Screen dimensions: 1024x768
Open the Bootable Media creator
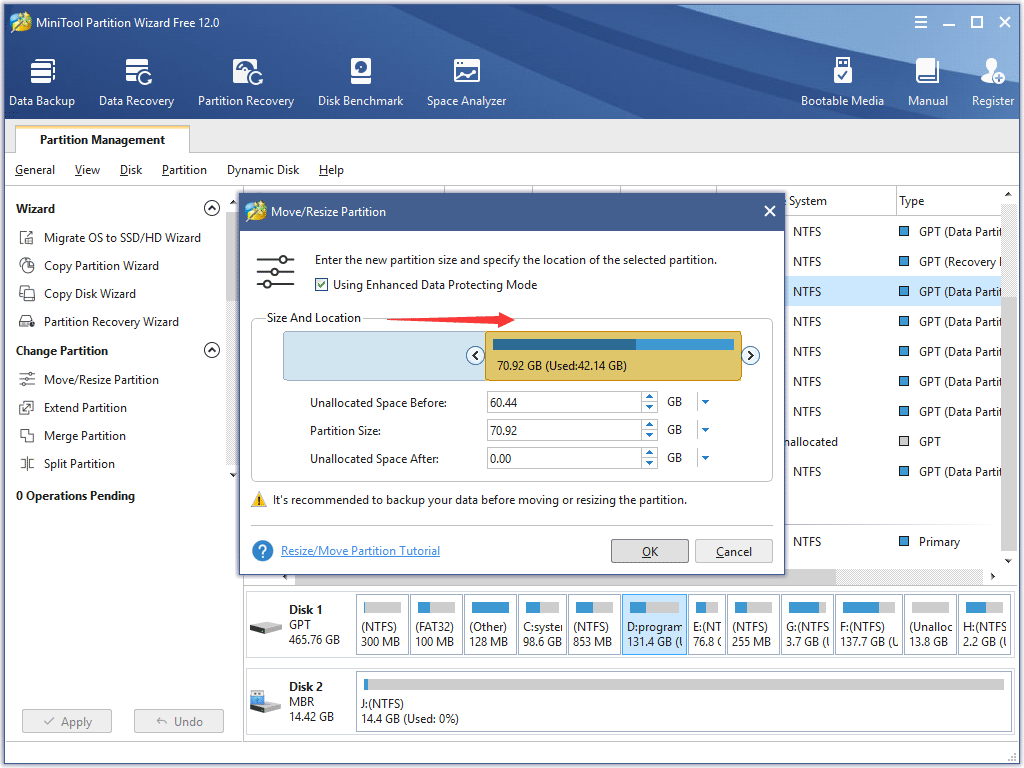(843, 80)
